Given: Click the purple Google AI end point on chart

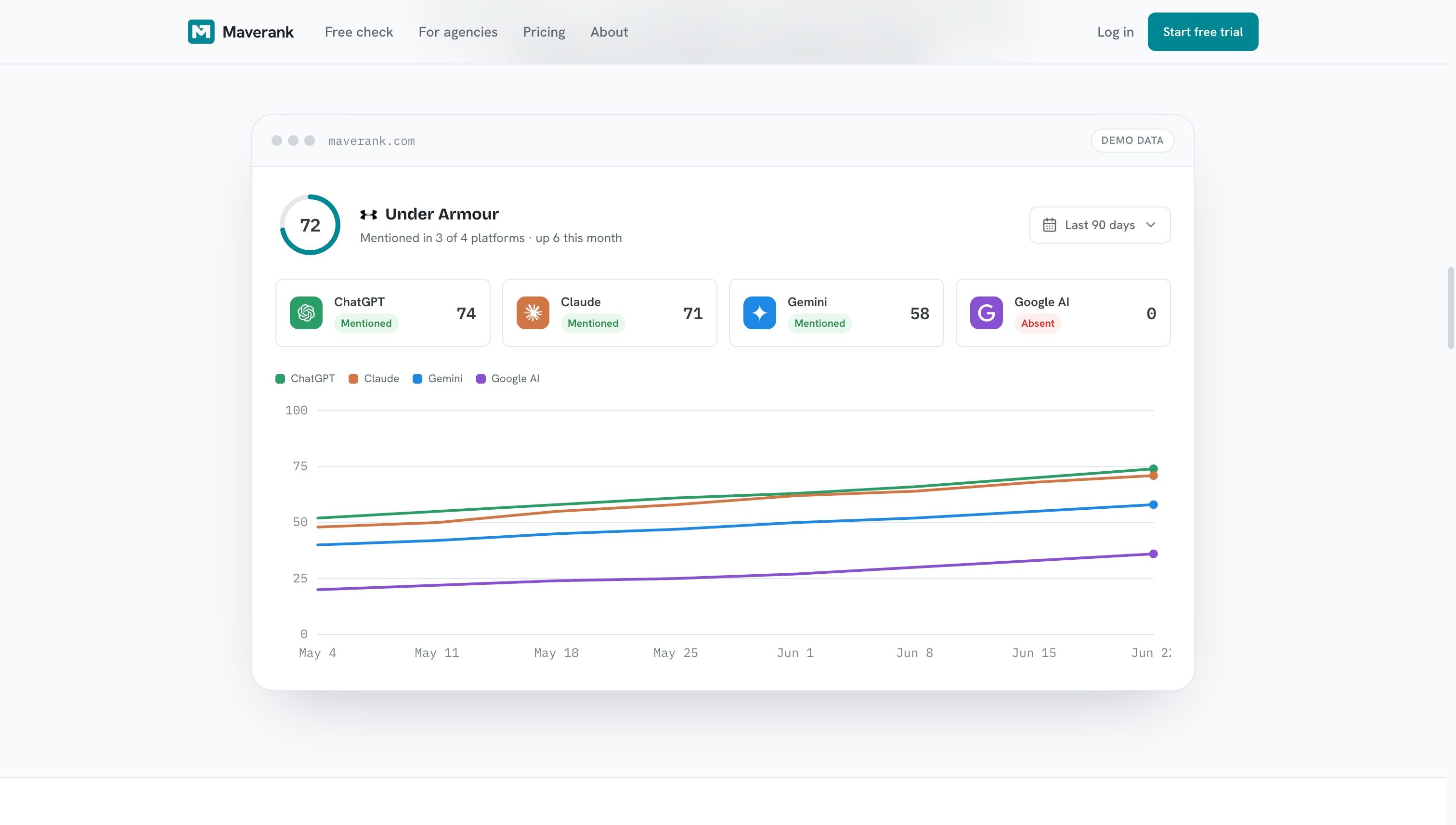Looking at the screenshot, I should pos(1153,554).
